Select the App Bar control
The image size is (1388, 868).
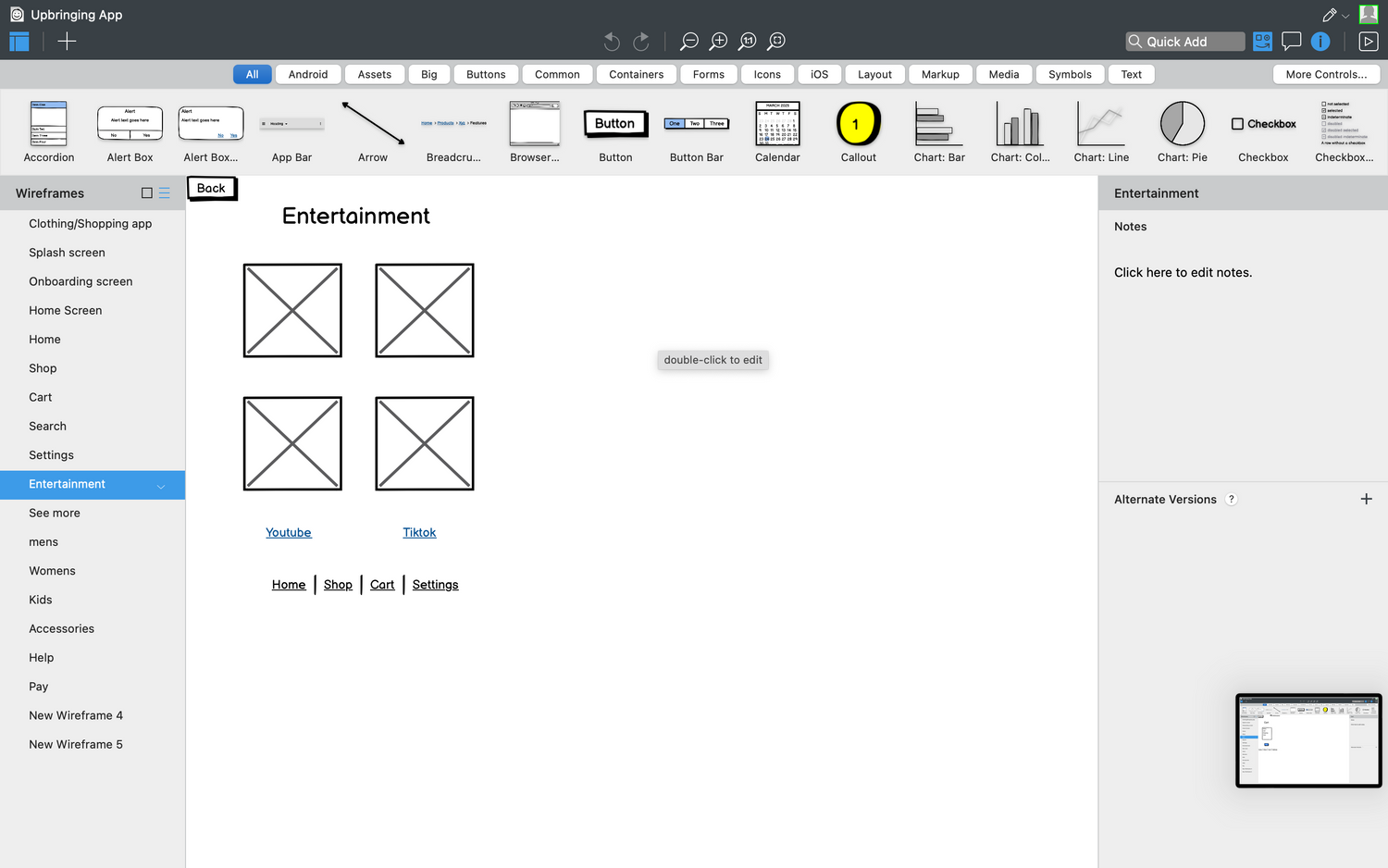[x=292, y=131]
